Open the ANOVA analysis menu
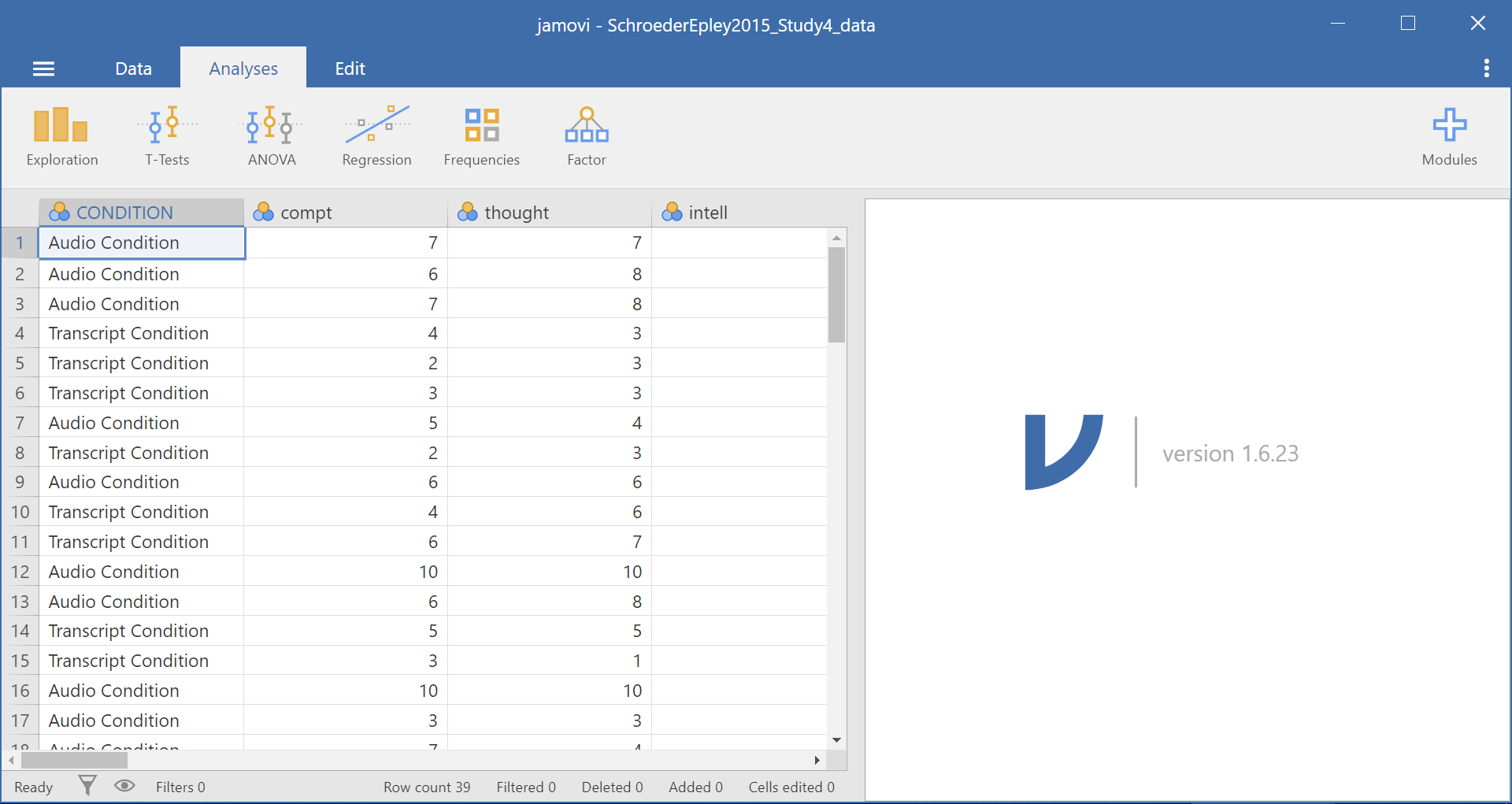Image resolution: width=1512 pixels, height=804 pixels. [x=272, y=137]
